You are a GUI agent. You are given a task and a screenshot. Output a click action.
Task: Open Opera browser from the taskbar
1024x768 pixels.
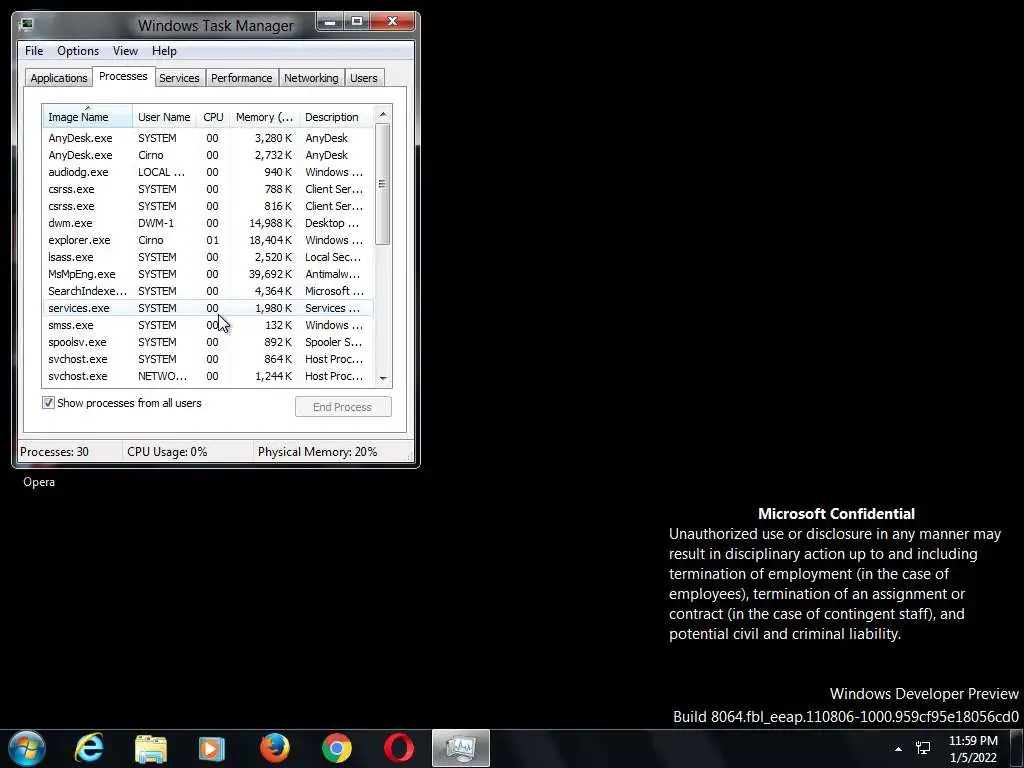click(399, 748)
